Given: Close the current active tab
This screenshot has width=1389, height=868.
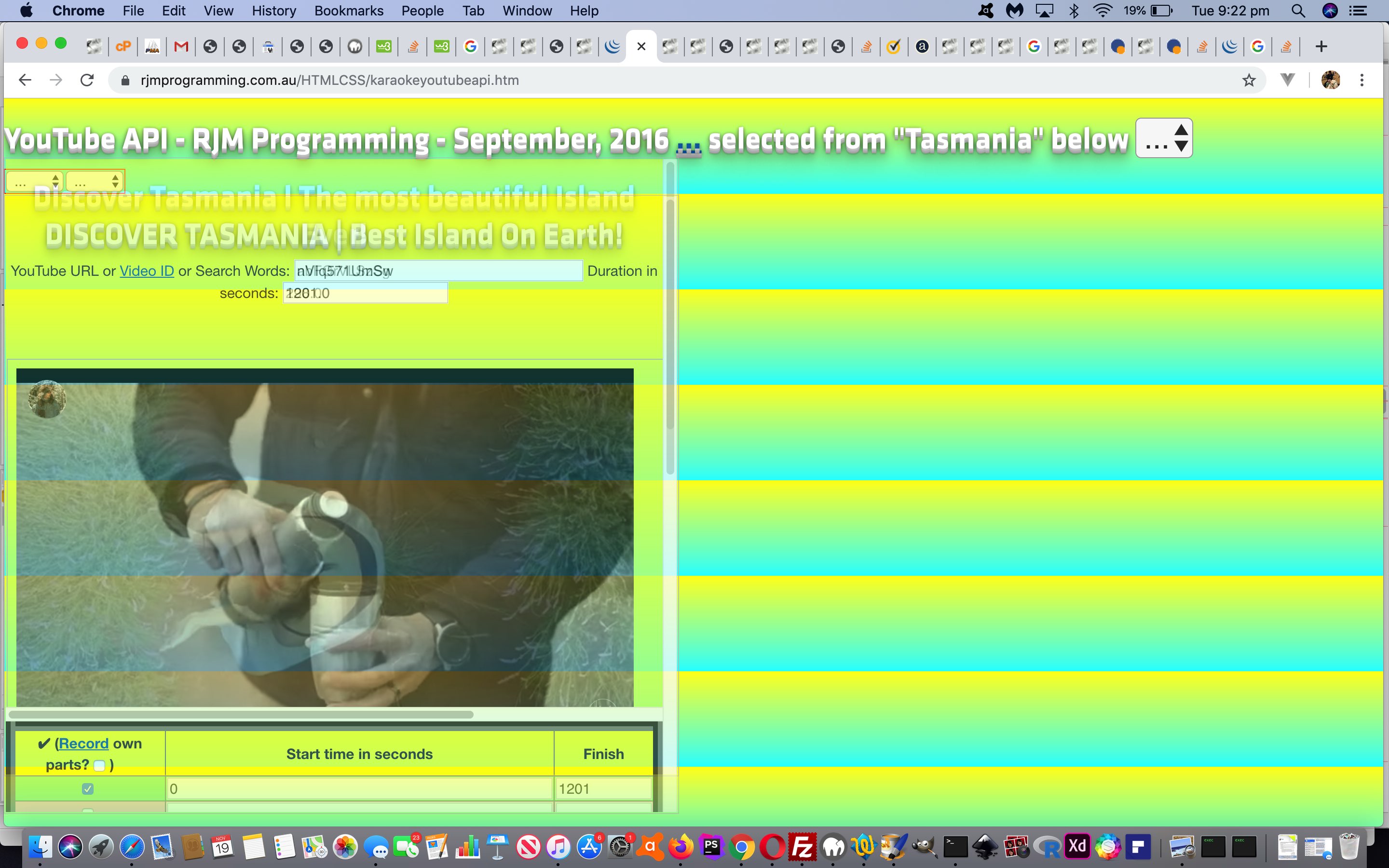Looking at the screenshot, I should [641, 46].
